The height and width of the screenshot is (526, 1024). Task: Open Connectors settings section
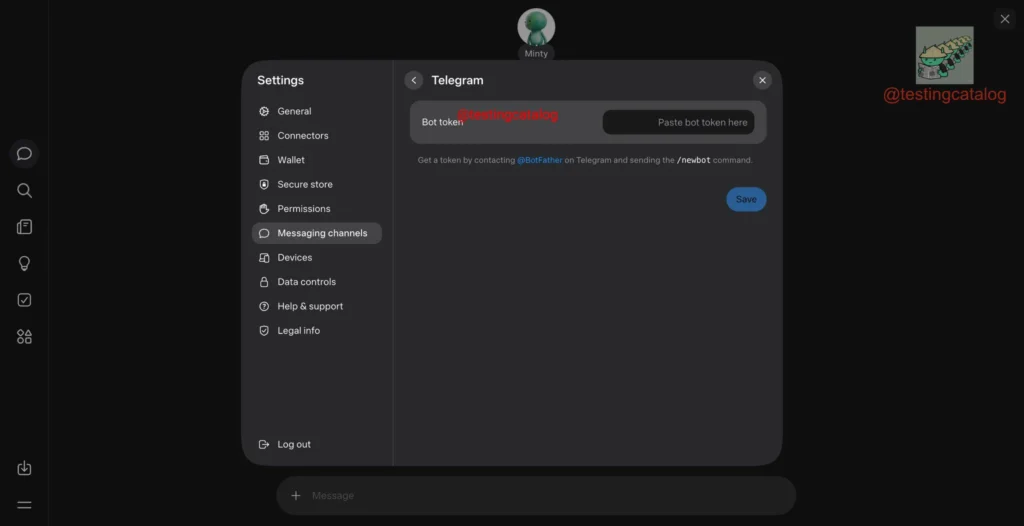(317, 136)
